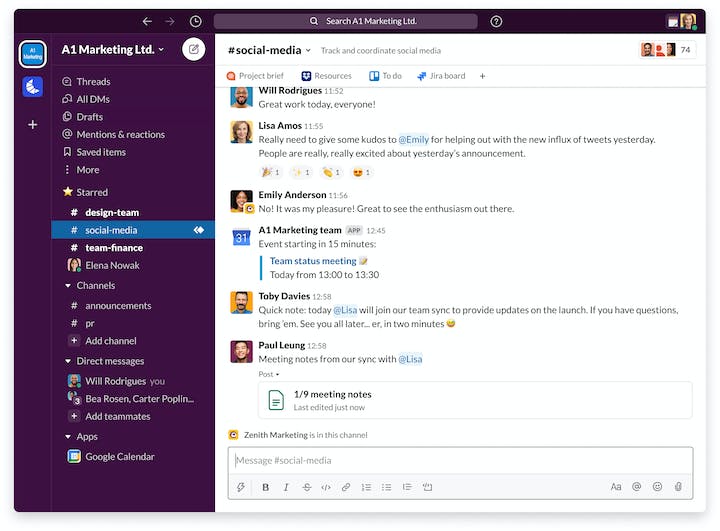Open the 1/9 meeting notes post
This screenshot has height=531, width=720.
tap(475, 400)
